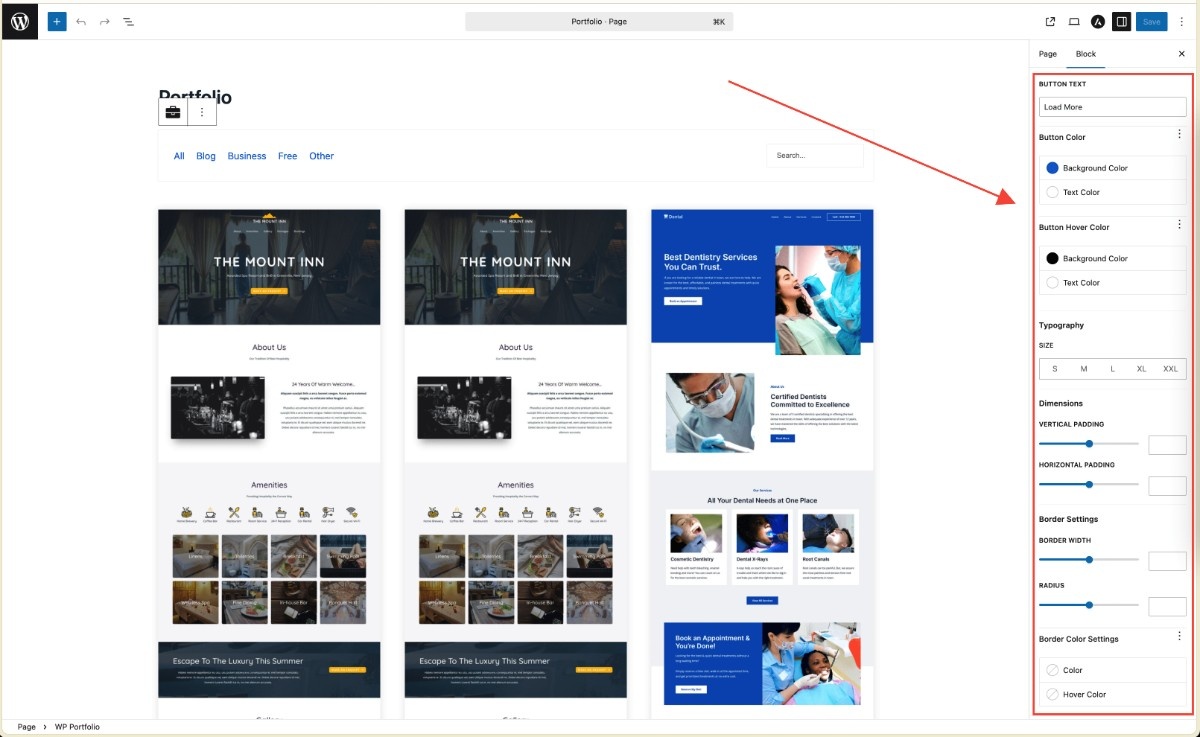
Task: Select typography size XXL
Action: pyautogui.click(x=1170, y=369)
